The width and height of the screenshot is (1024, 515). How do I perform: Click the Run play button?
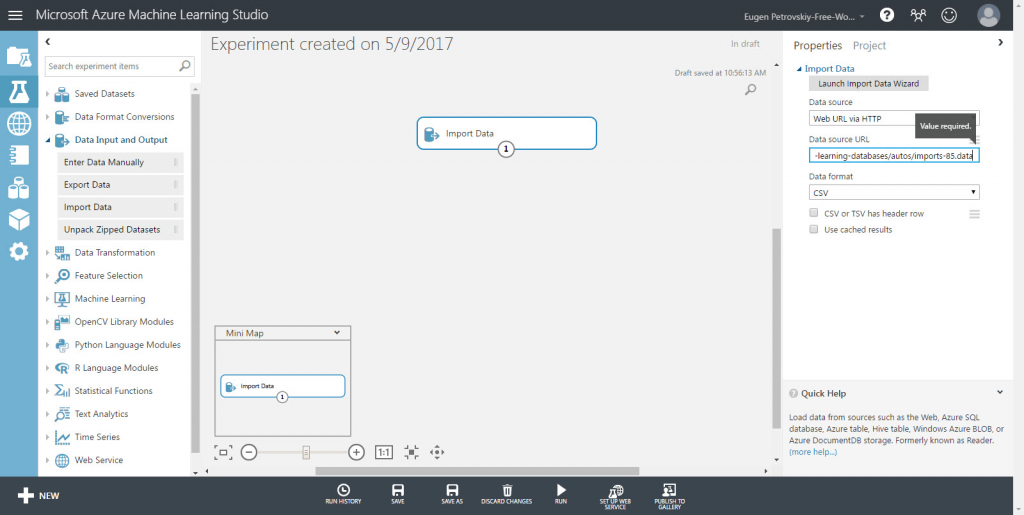[561, 494]
